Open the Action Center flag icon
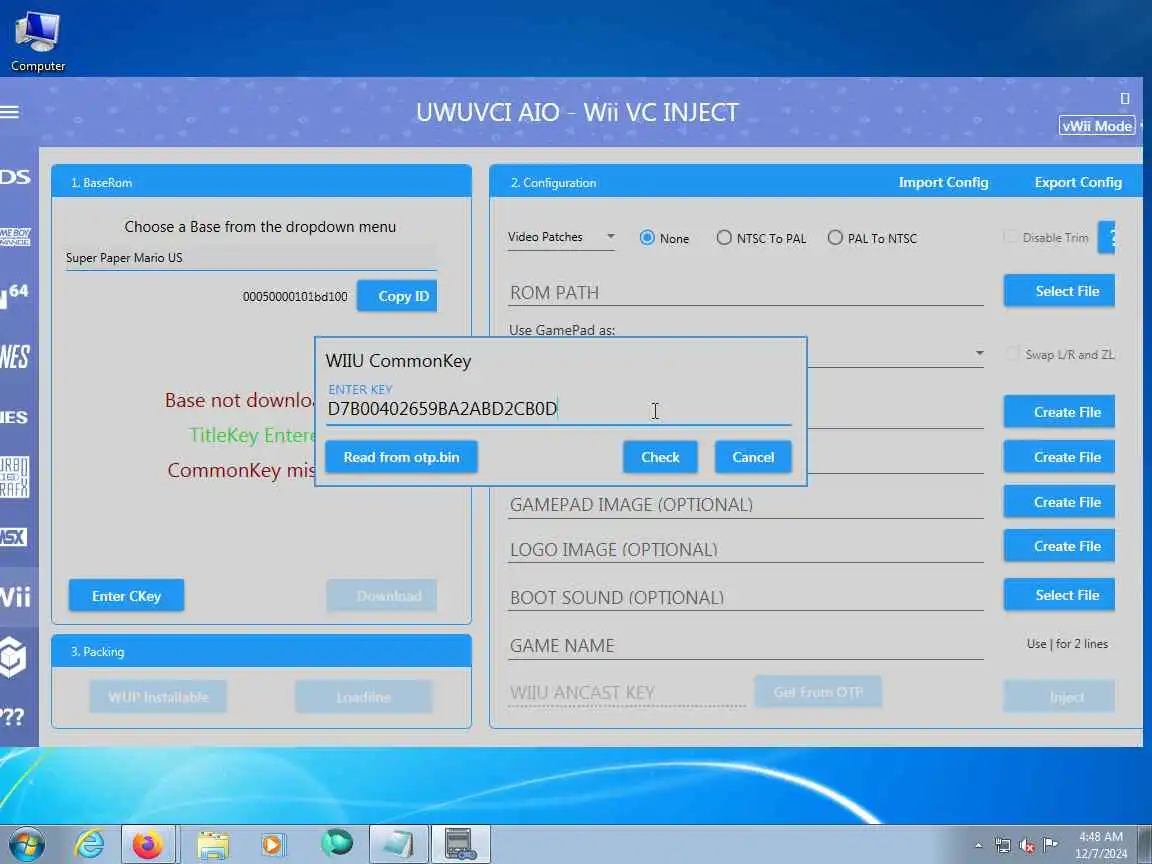1152x864 pixels. pos(1051,844)
